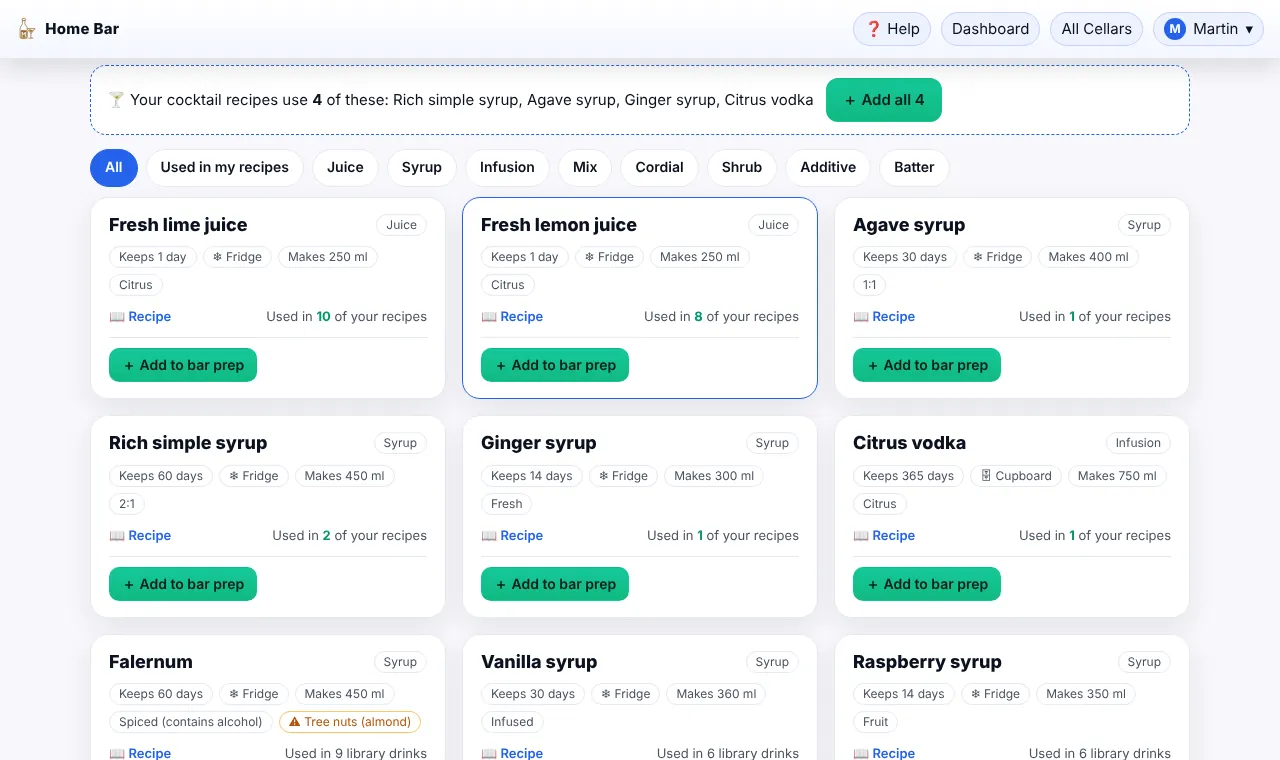Filter by Shrub category
Image resolution: width=1280 pixels, height=760 pixels.
(x=742, y=167)
